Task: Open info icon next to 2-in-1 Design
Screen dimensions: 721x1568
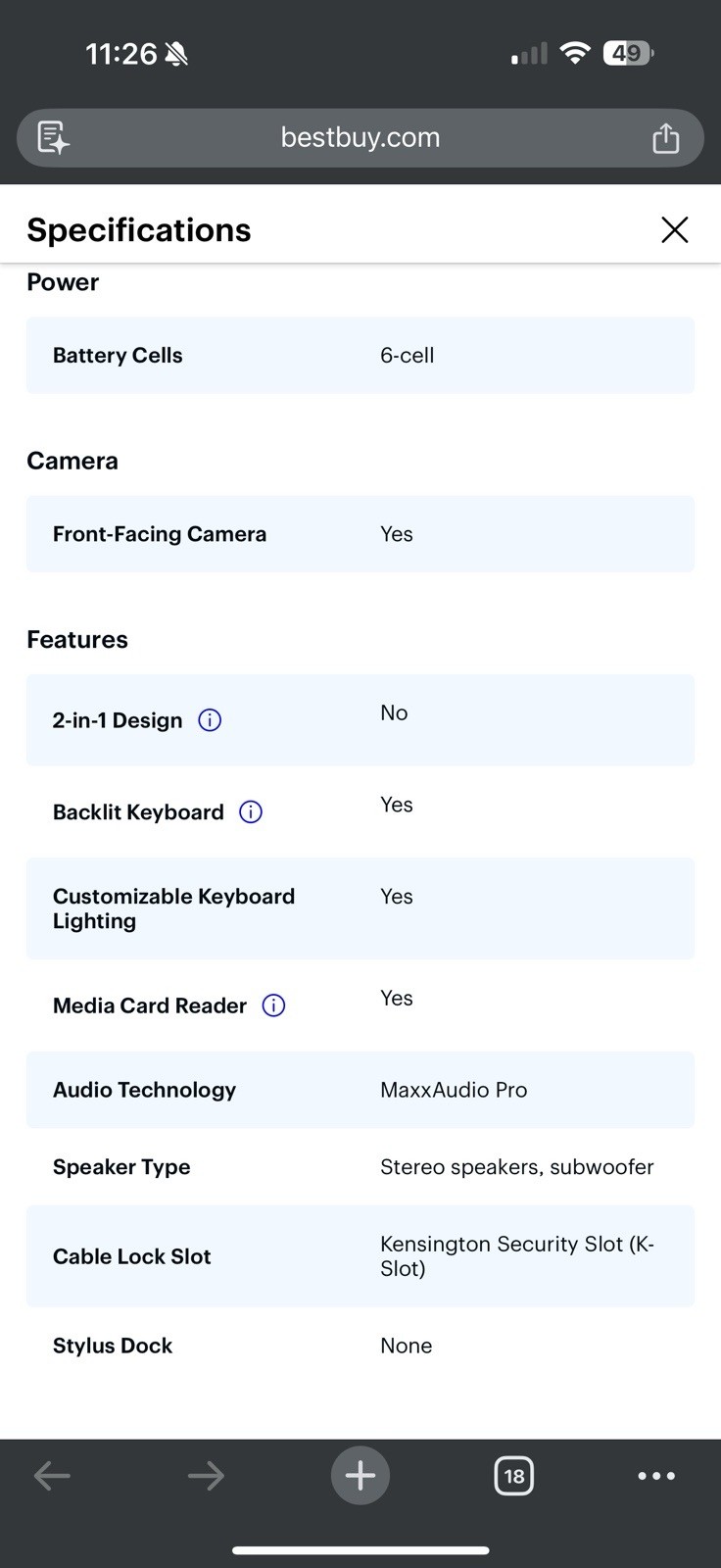Action: 210,720
